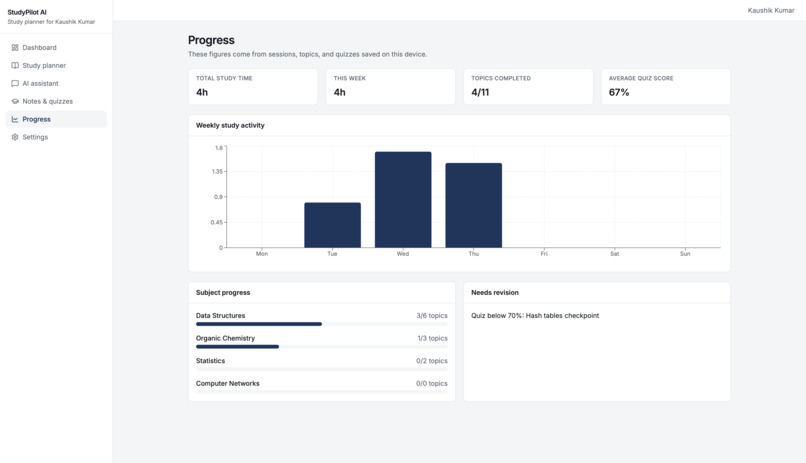Click the 'Mon' axis label
806x463 pixels.
point(262,254)
